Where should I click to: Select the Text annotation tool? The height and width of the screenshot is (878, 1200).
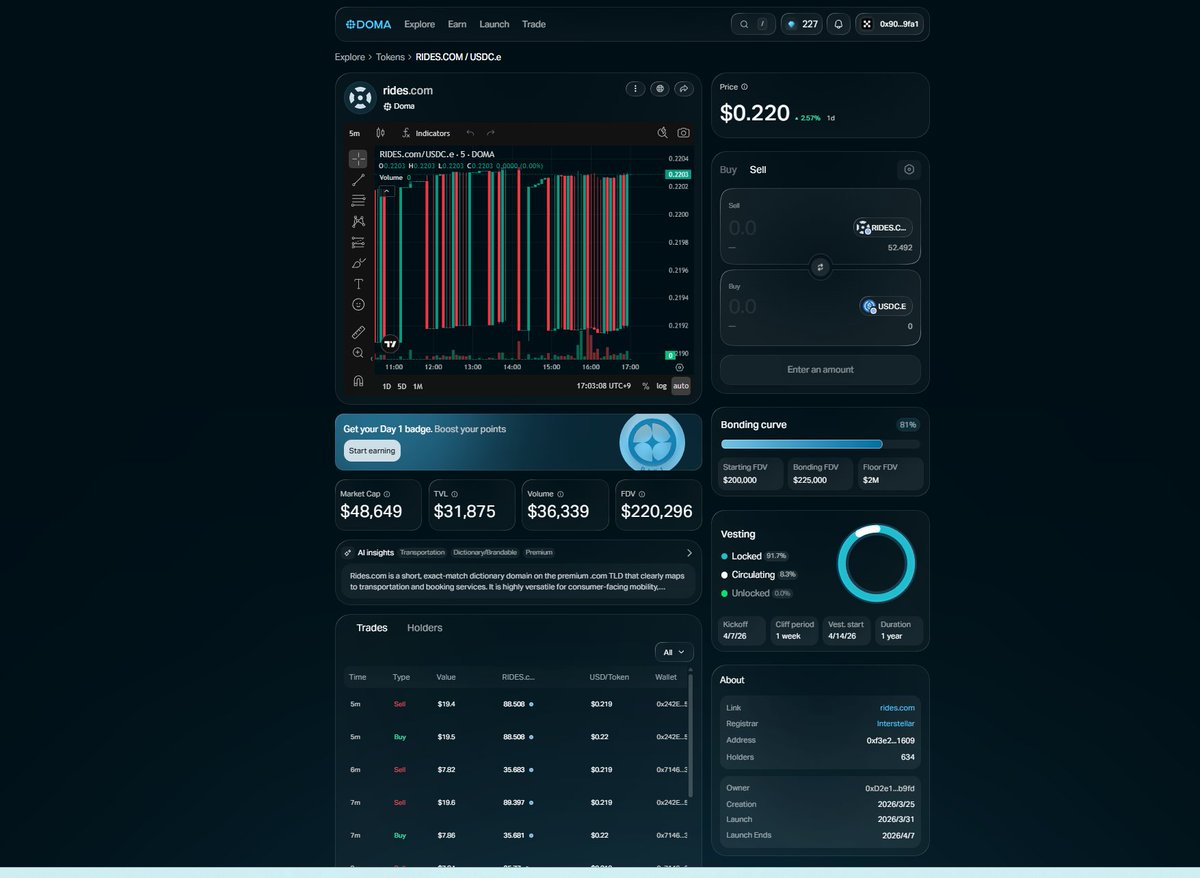pyautogui.click(x=358, y=284)
